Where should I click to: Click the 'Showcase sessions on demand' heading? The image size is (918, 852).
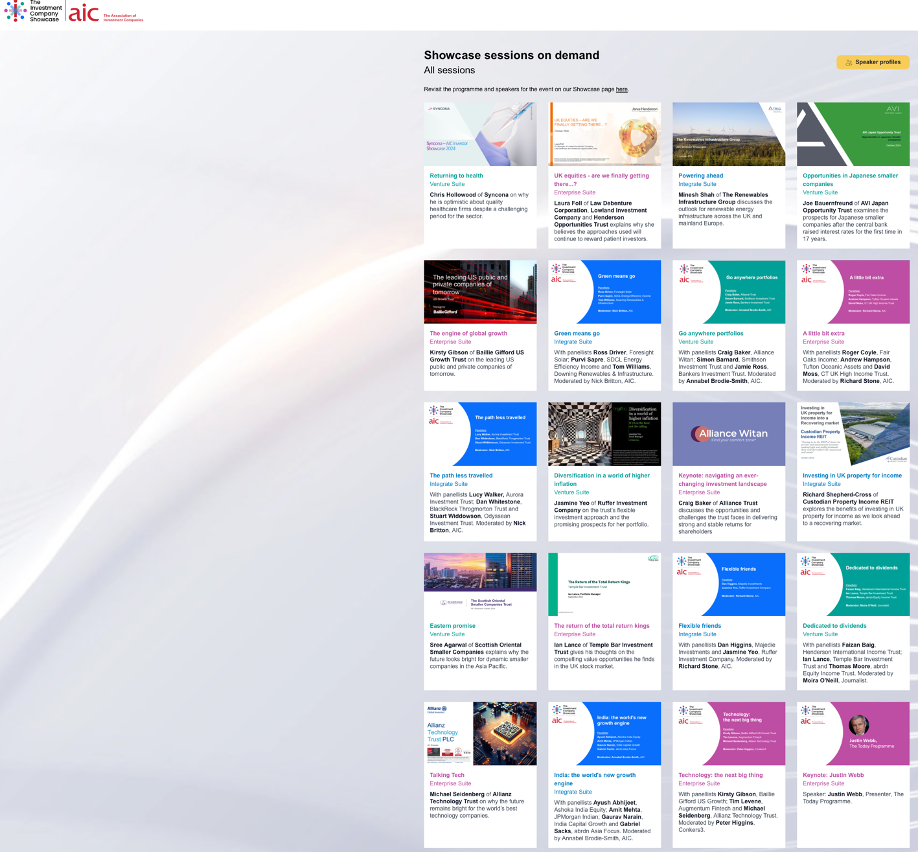click(512, 55)
